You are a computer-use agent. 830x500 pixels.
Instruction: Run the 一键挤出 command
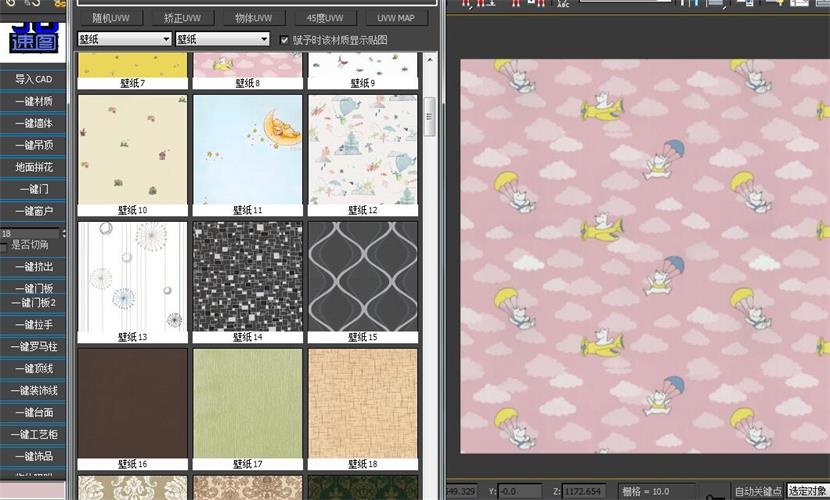click(33, 267)
